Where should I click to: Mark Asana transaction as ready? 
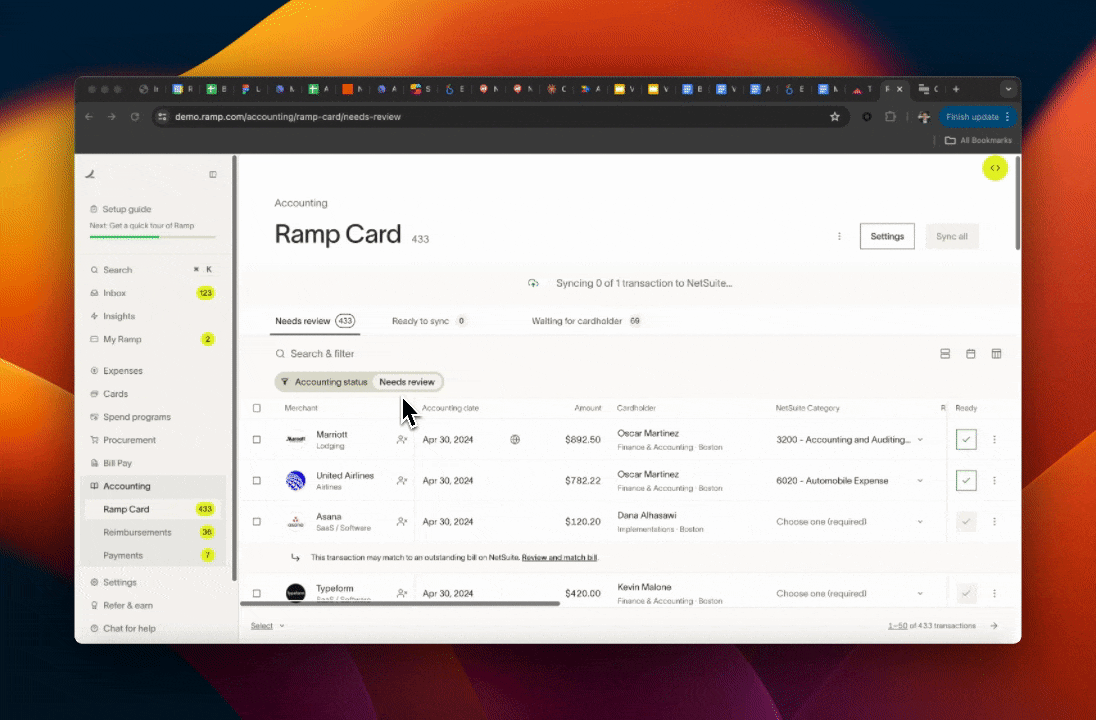pyautogui.click(x=966, y=521)
